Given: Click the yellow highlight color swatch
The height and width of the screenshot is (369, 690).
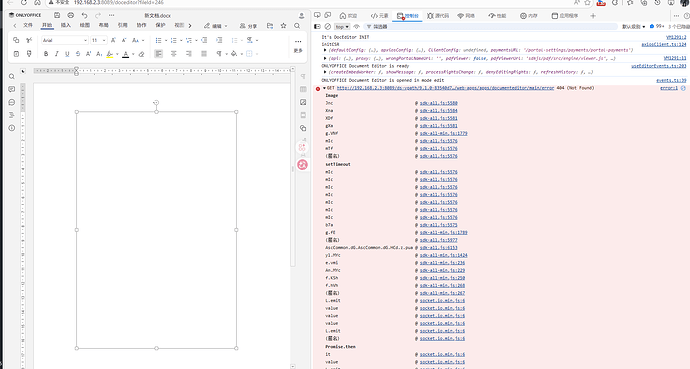Looking at the screenshot, I should [110, 54].
